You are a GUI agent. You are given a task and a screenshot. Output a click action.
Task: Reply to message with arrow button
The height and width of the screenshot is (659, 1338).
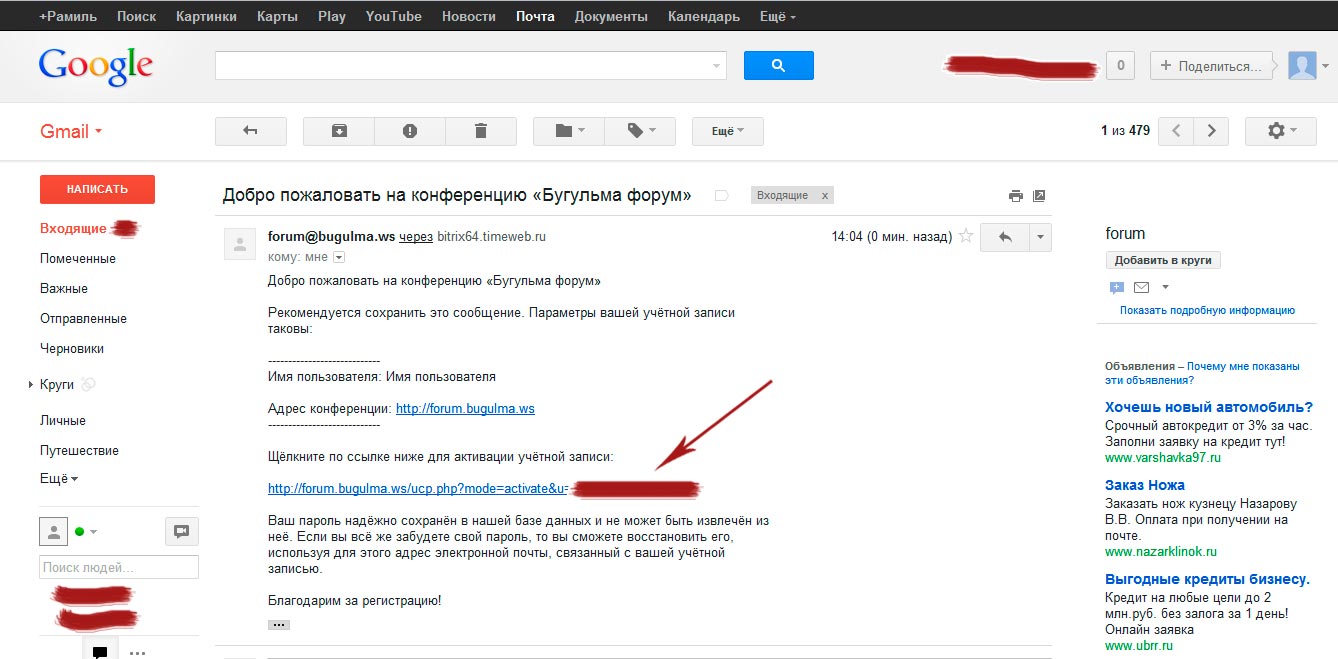[1005, 237]
